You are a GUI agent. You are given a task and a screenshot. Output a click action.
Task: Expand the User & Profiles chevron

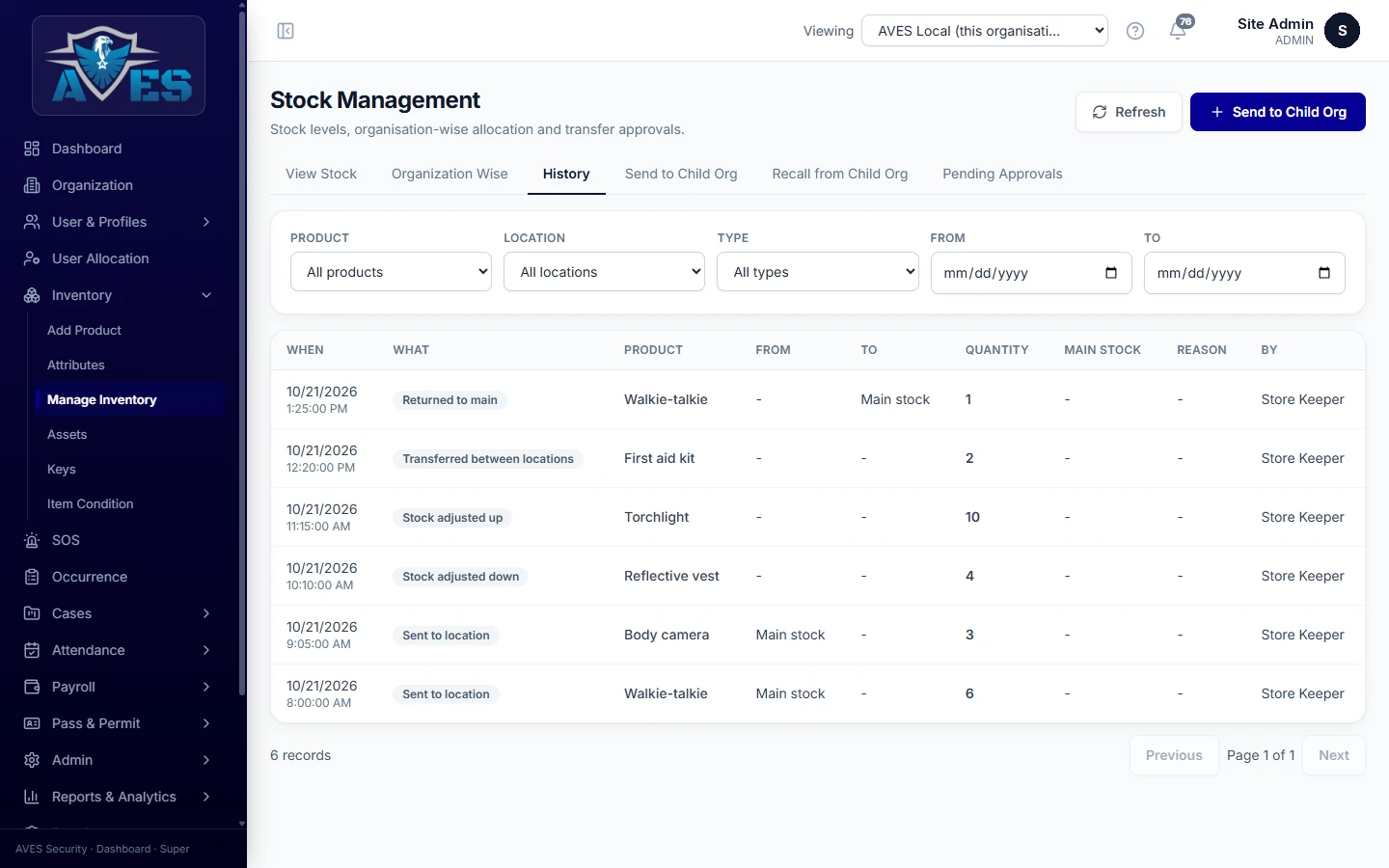coord(206,222)
